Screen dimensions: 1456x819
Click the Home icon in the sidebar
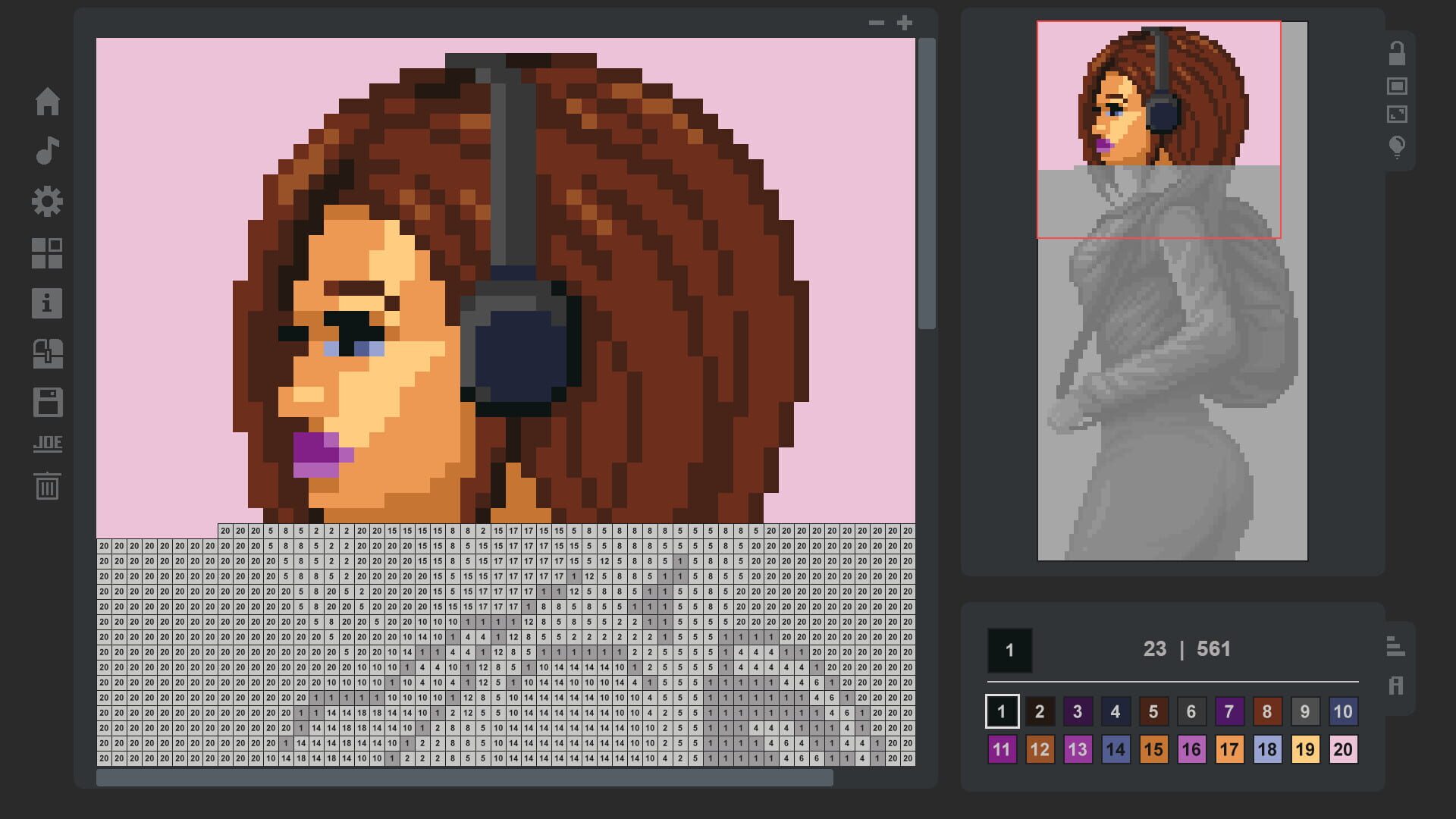click(49, 101)
